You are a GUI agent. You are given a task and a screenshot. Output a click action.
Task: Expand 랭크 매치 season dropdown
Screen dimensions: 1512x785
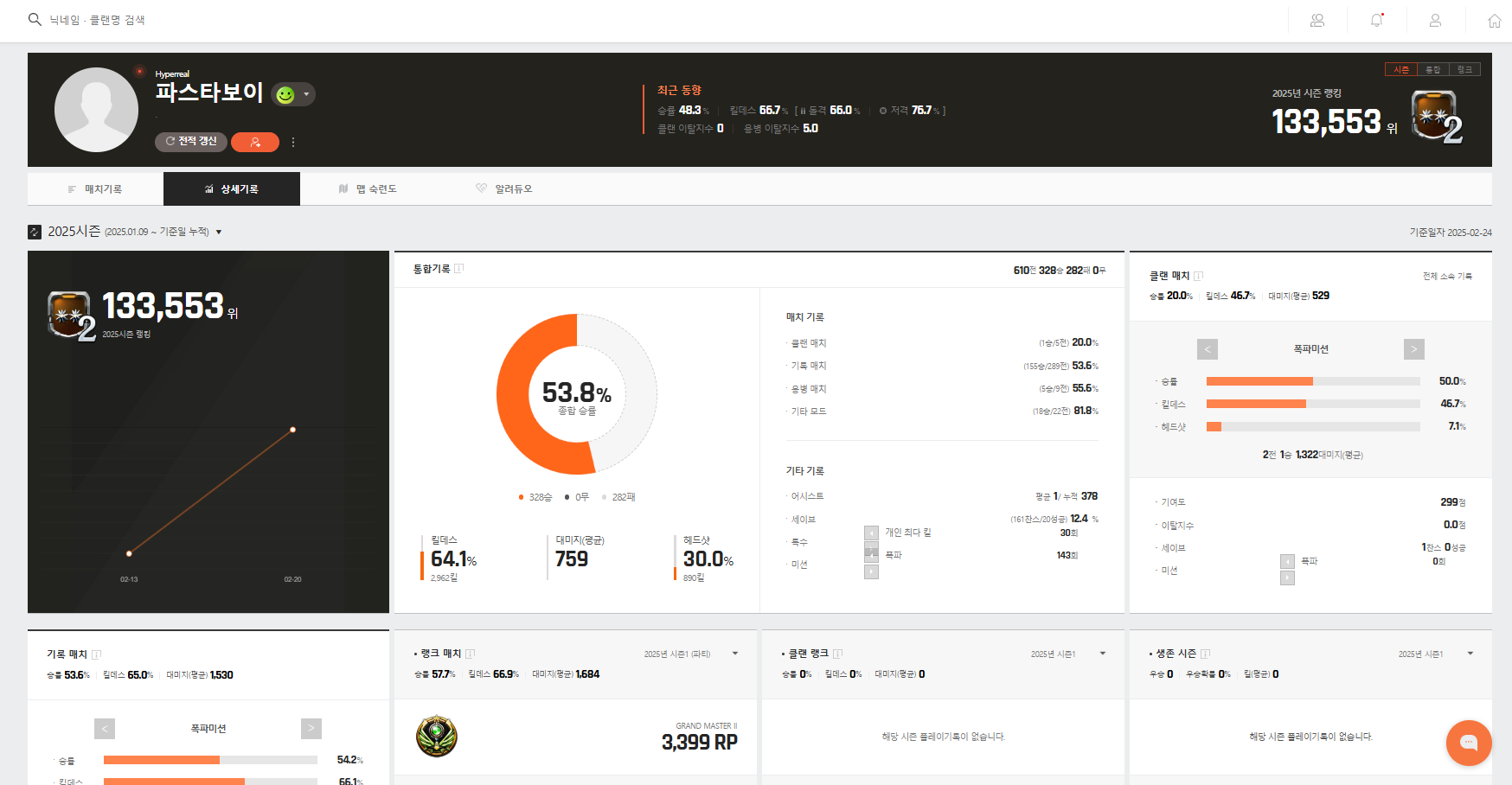click(x=735, y=654)
